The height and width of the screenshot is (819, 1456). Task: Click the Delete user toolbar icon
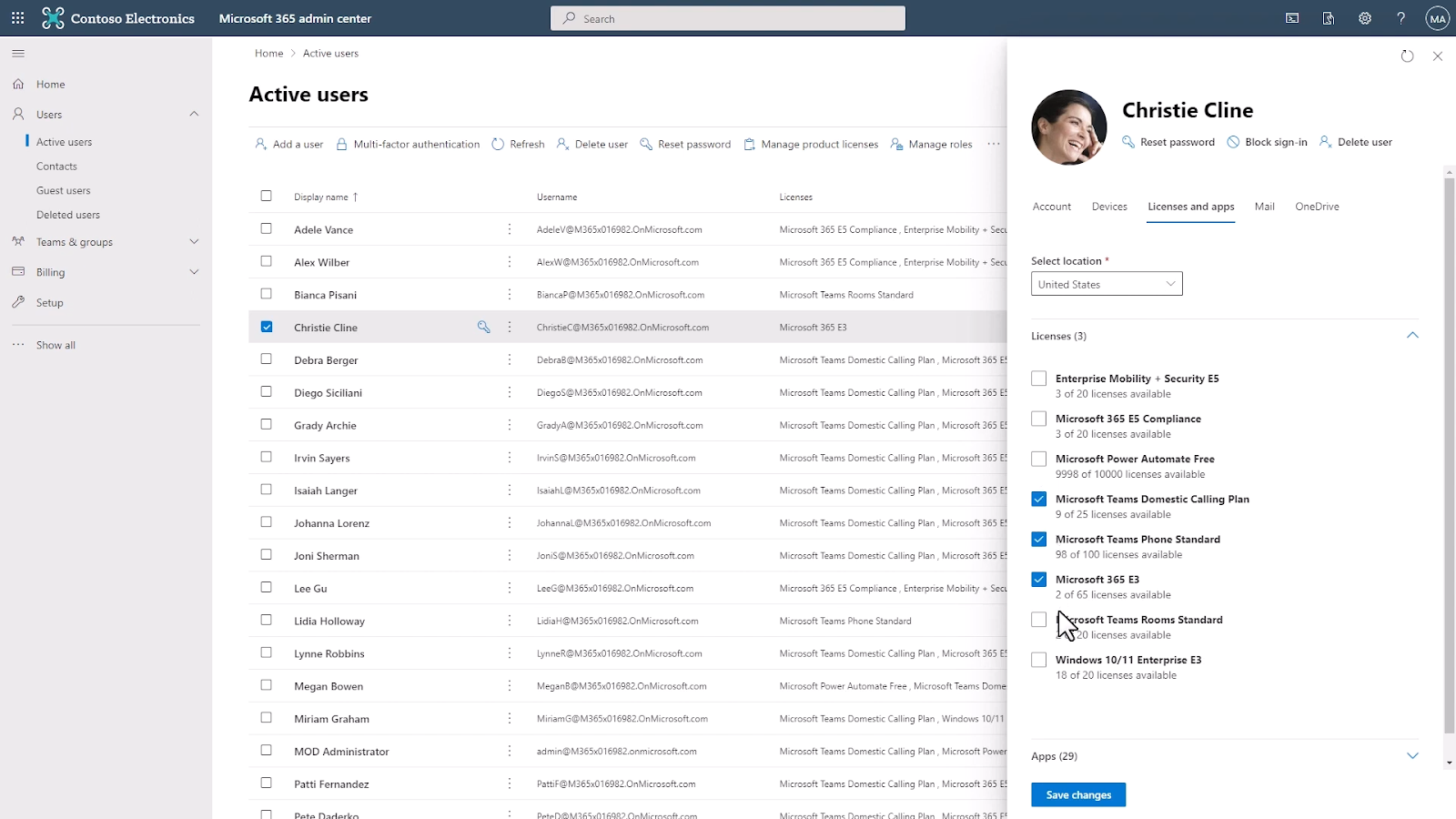point(562,144)
